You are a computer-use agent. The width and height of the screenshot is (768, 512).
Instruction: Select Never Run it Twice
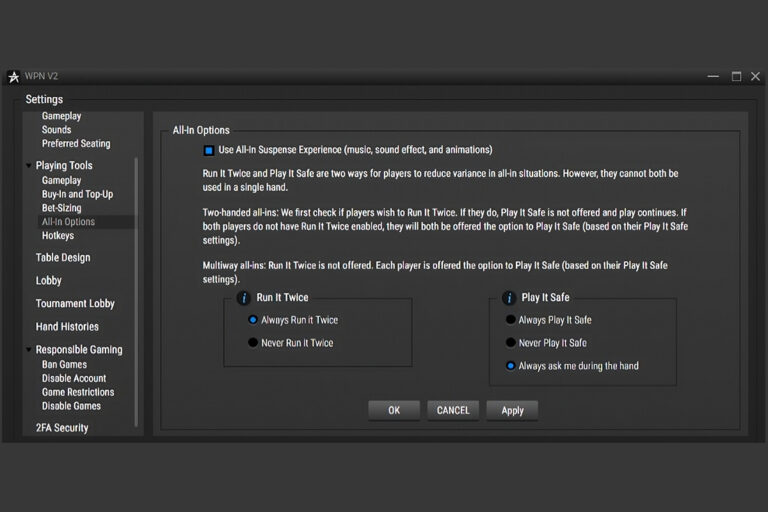click(253, 342)
